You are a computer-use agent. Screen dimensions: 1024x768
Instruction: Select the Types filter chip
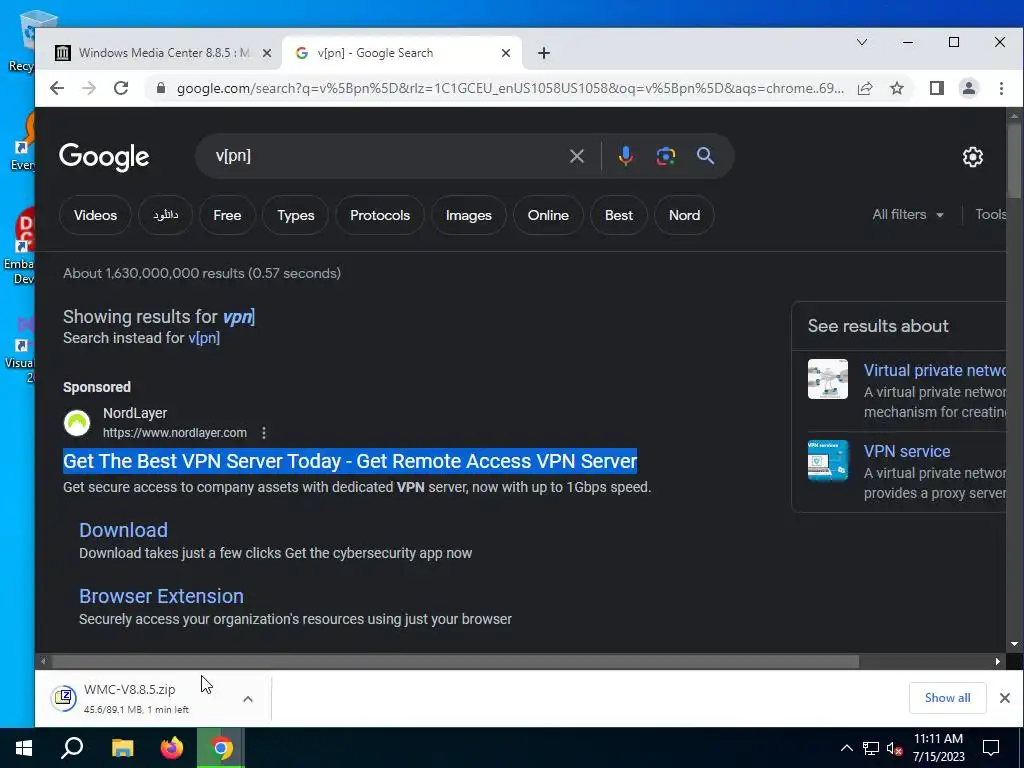pyautogui.click(x=296, y=215)
